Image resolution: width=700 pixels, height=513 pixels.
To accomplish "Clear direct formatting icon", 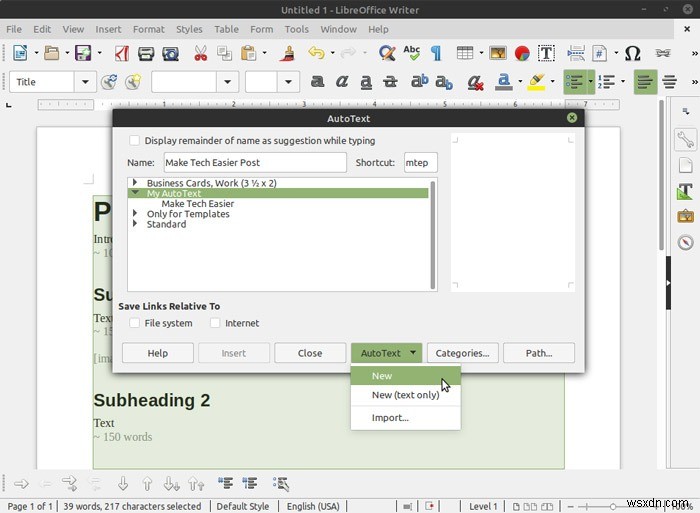I will [x=475, y=82].
